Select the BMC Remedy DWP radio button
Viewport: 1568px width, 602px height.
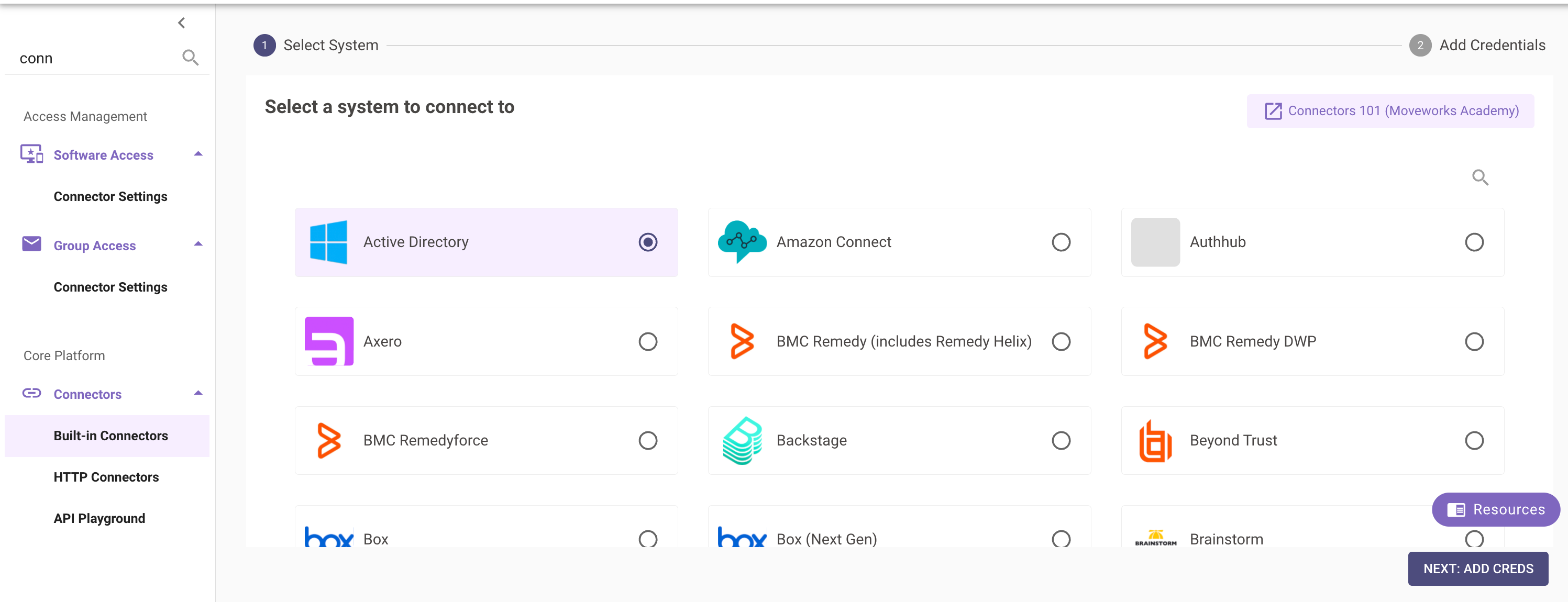1474,341
